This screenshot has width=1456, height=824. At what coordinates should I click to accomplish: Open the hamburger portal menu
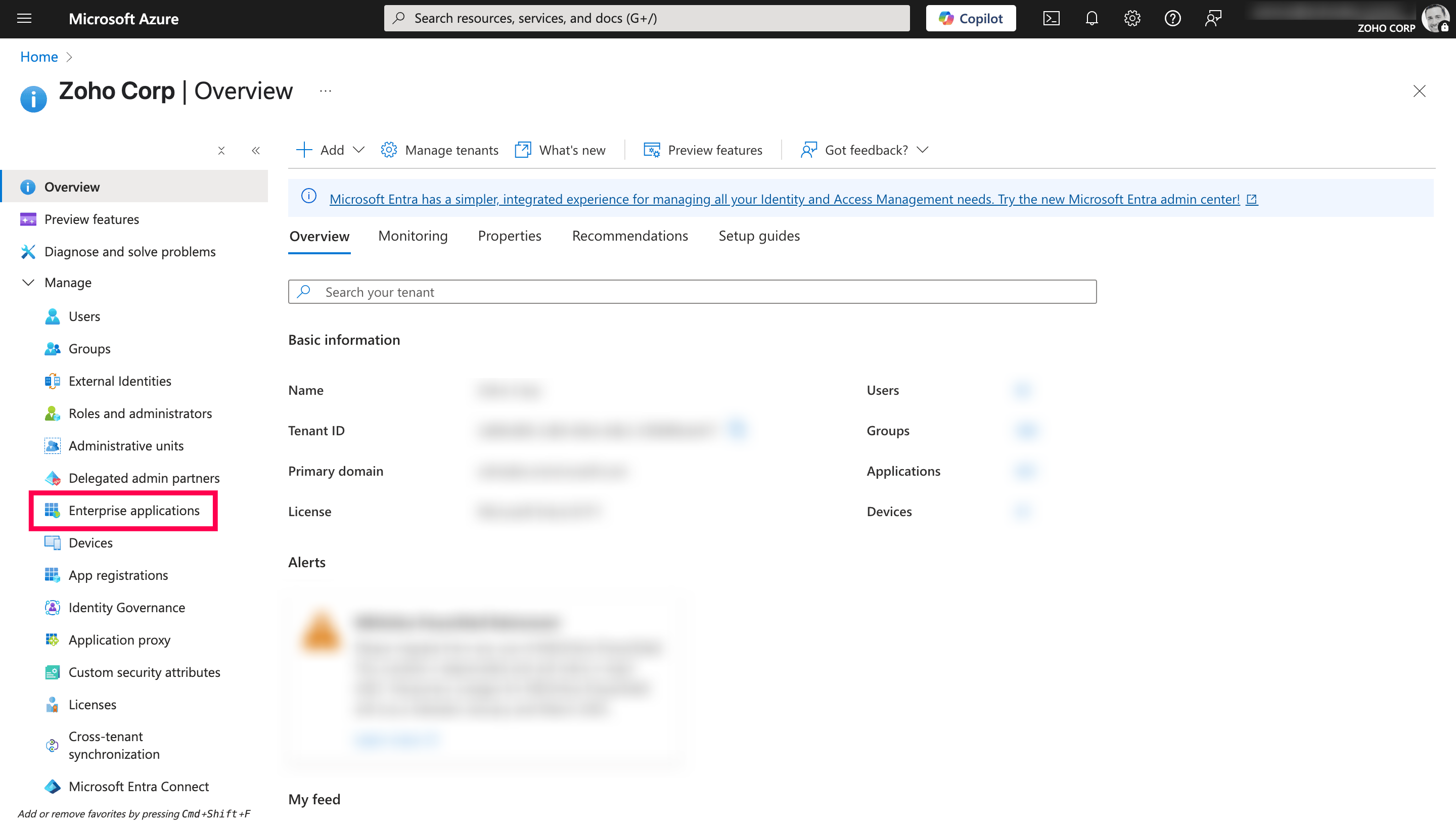[24, 18]
